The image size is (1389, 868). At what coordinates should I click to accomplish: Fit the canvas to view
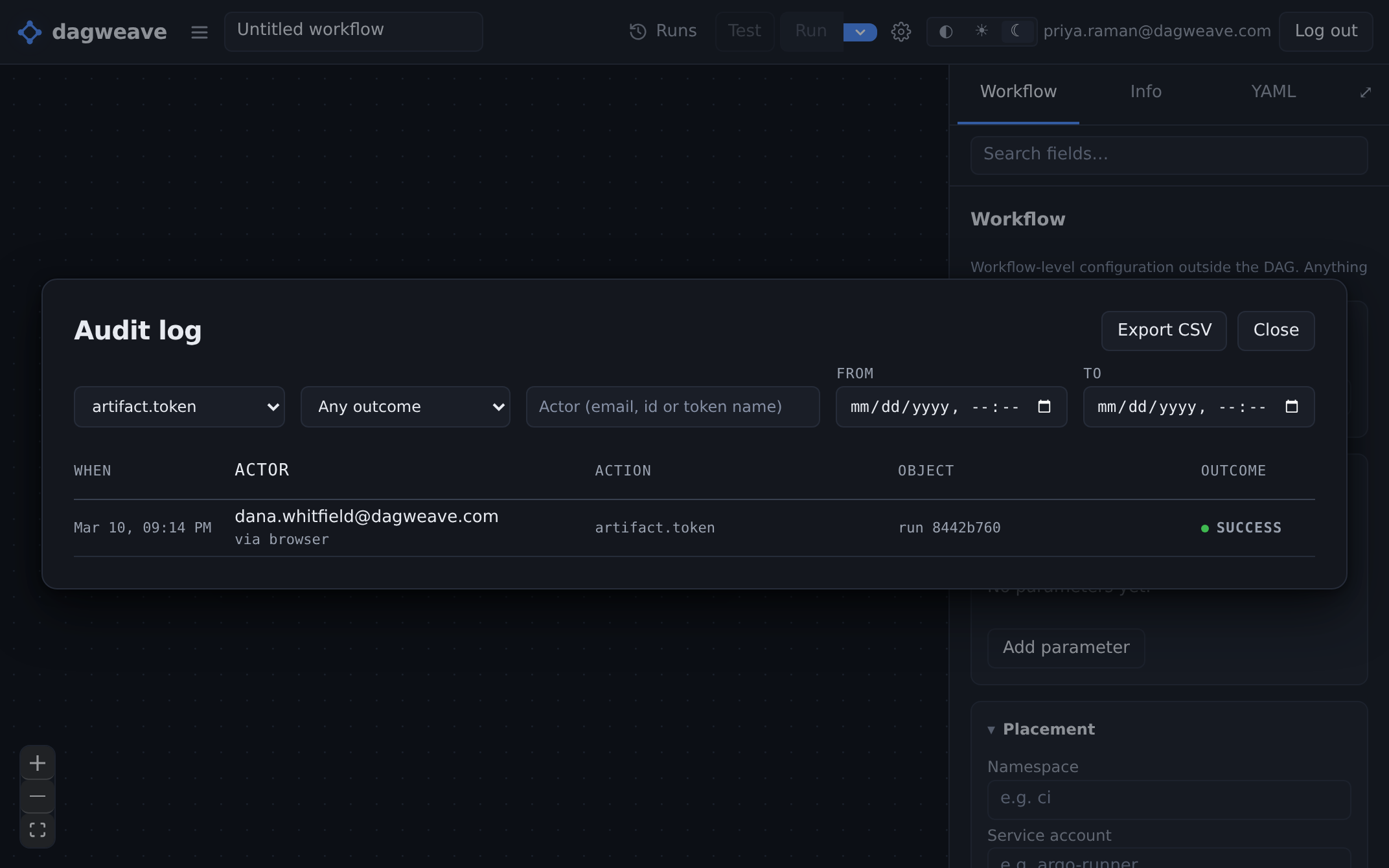point(38,830)
